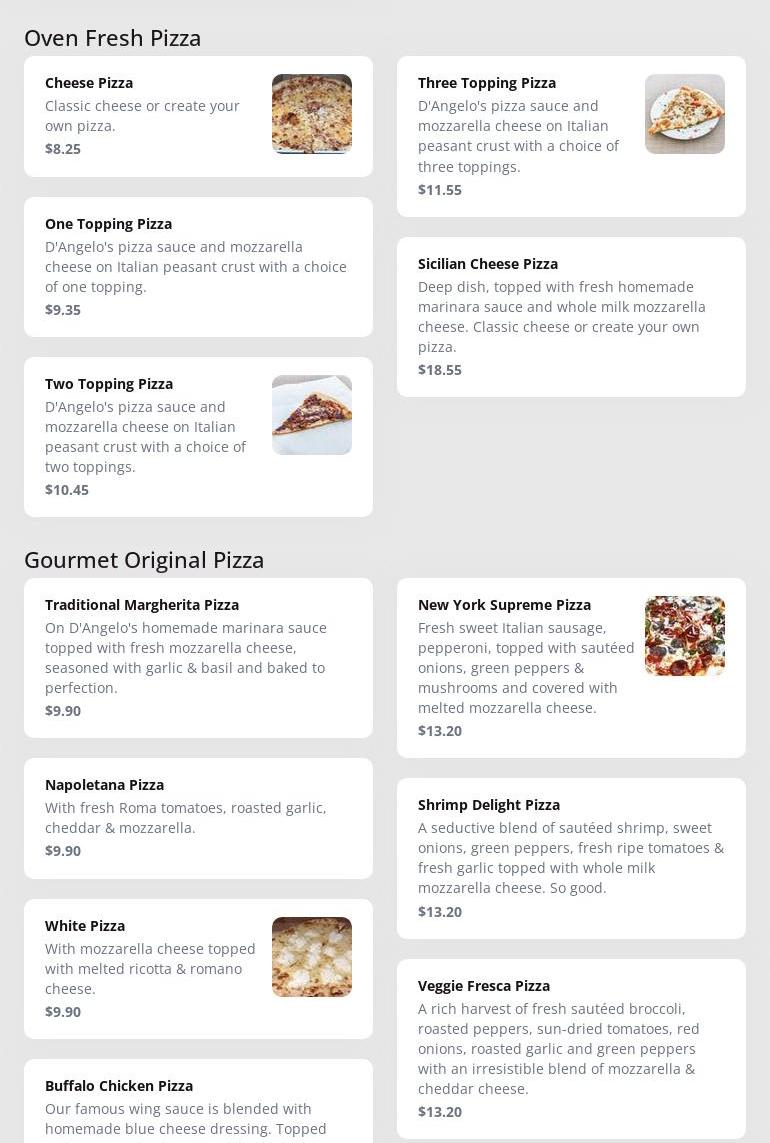
Task: Open the One Topping Pizza item
Action: [198, 267]
